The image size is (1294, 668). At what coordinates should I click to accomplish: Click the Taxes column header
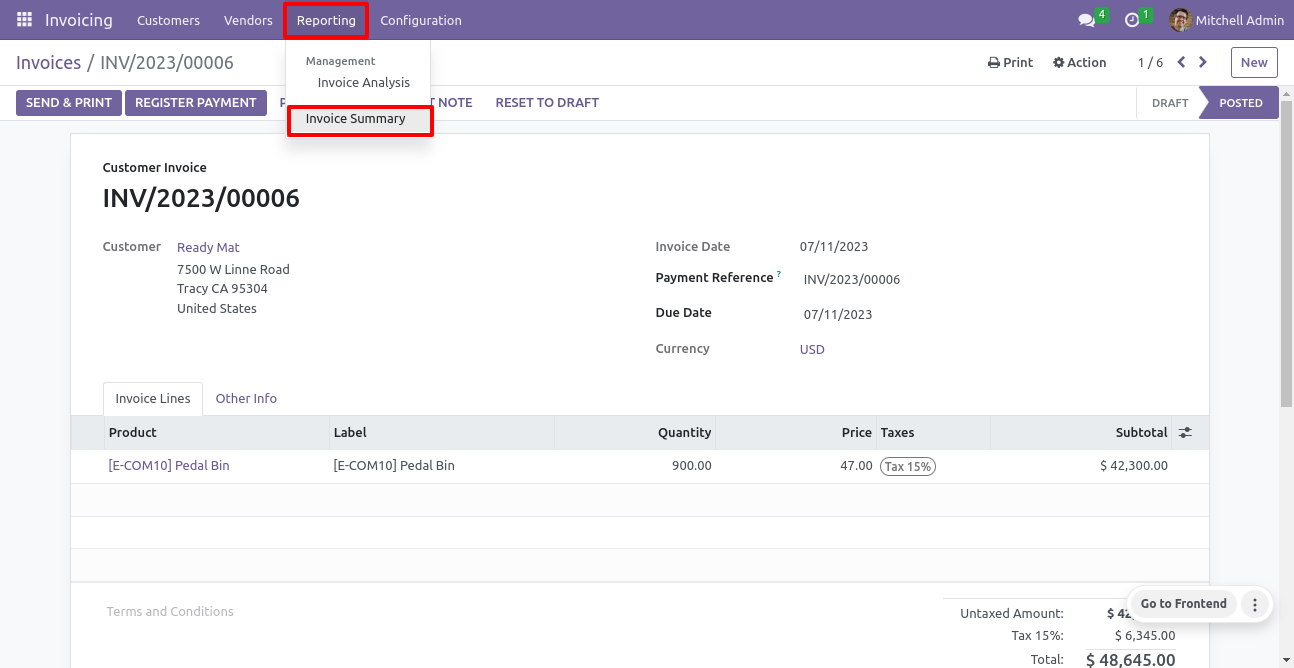(x=934, y=433)
